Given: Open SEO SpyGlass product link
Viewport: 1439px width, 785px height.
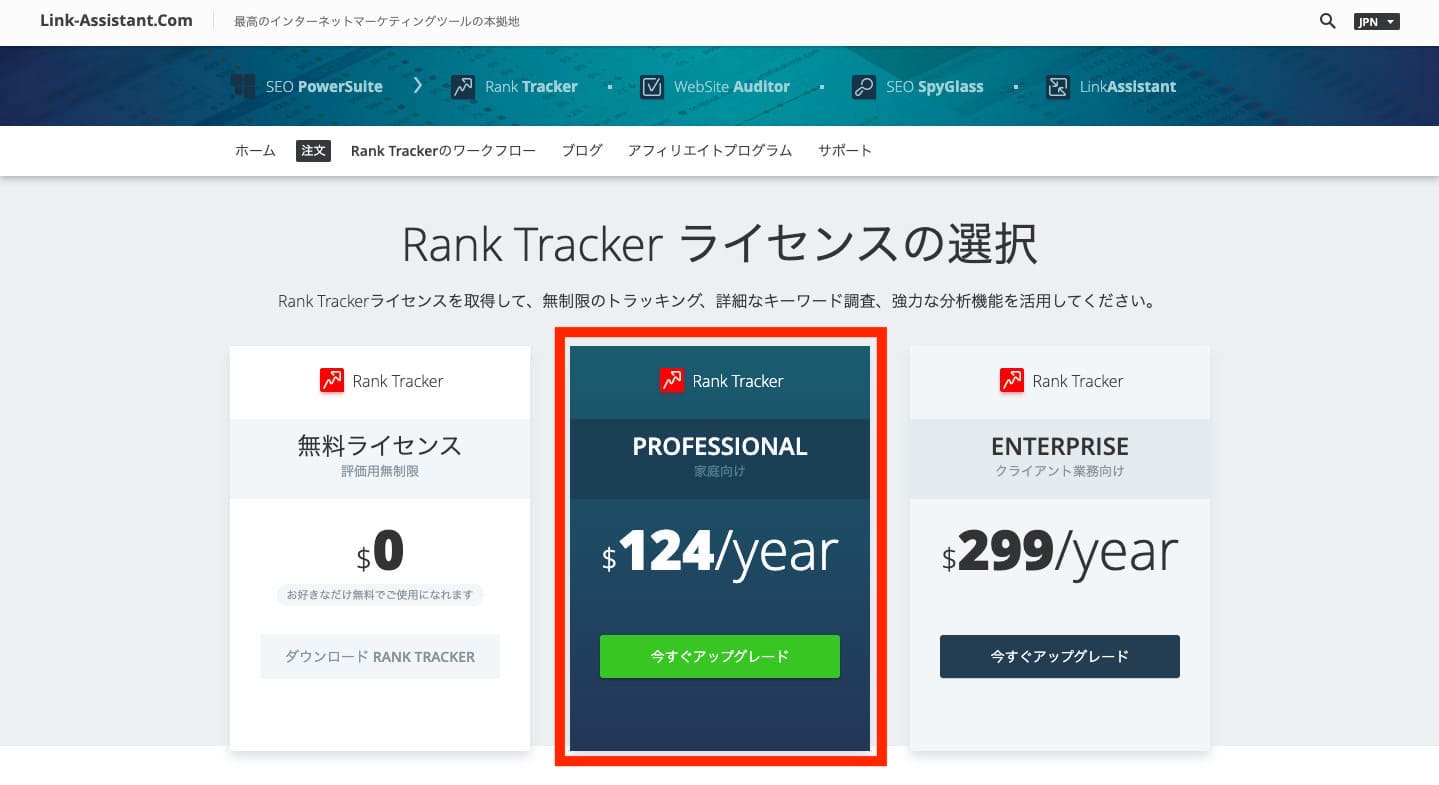Looking at the screenshot, I should click(935, 87).
